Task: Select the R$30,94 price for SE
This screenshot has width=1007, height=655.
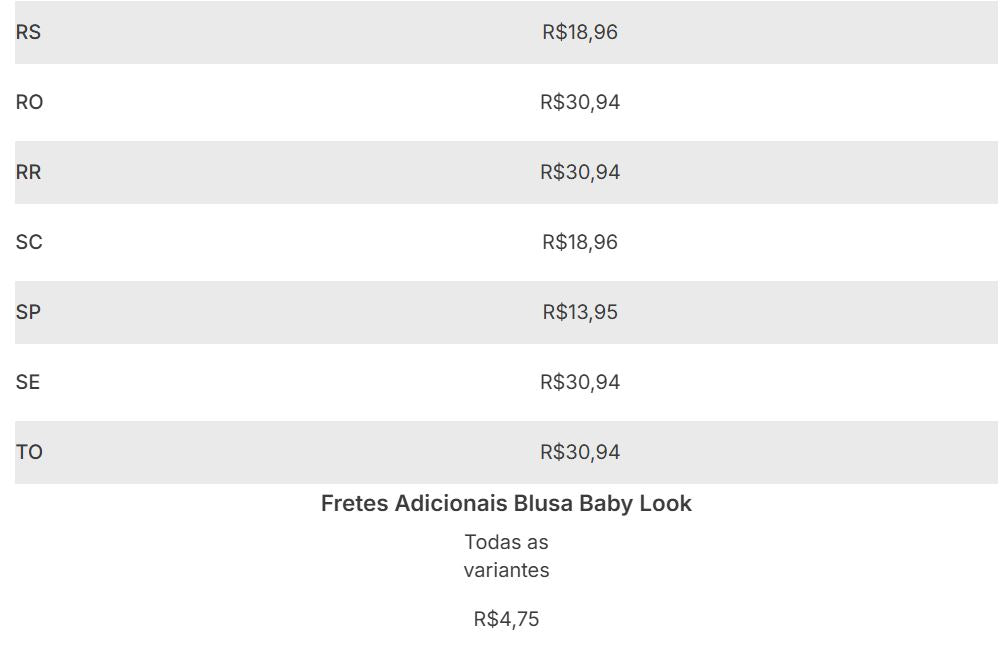Action: coord(580,382)
